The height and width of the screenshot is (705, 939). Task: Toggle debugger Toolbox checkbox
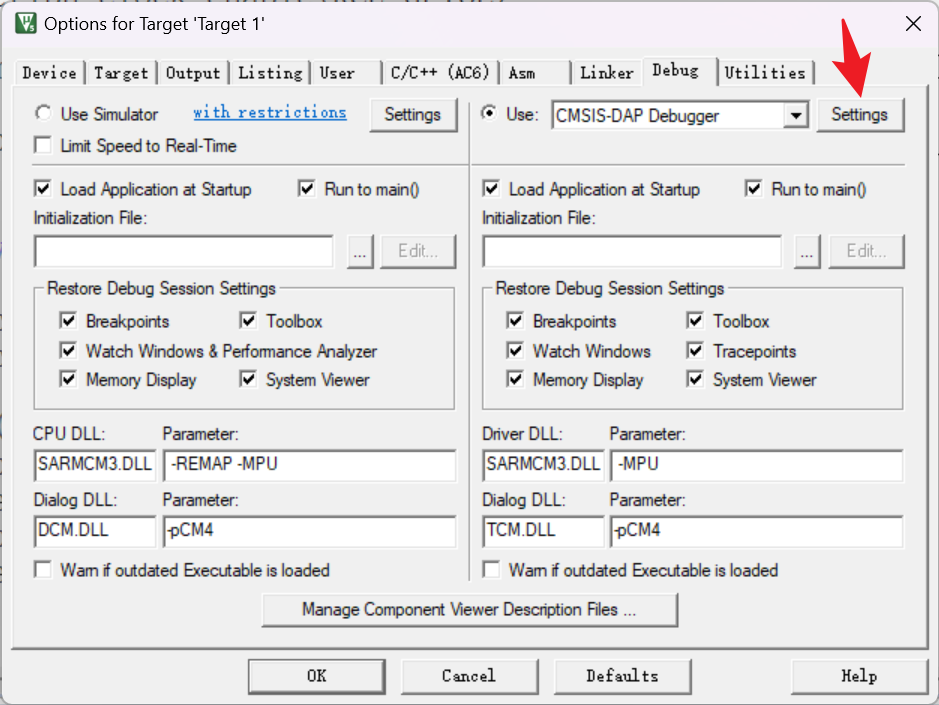tap(695, 321)
